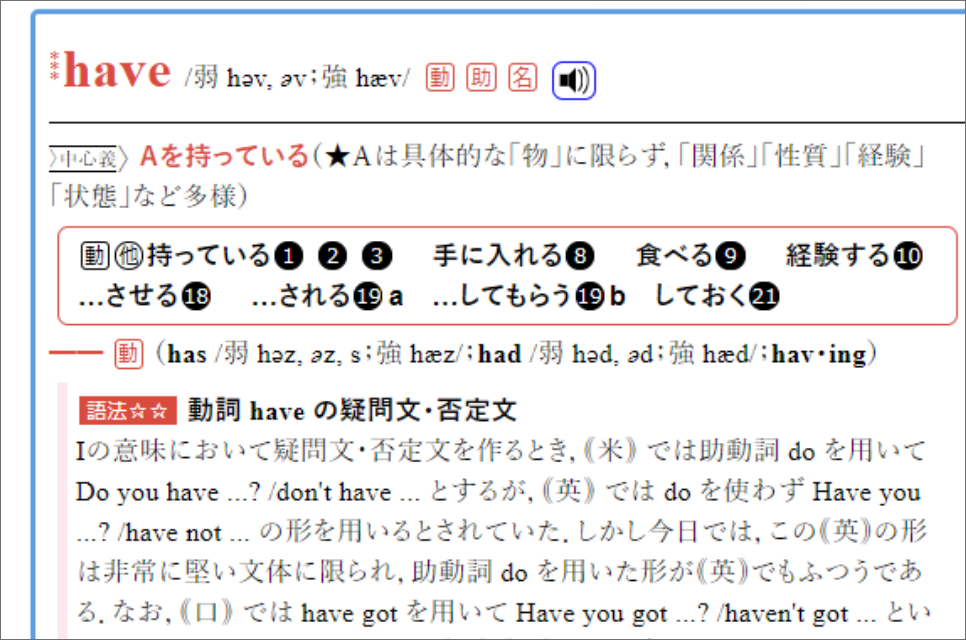Open sense number 2 in summary box
The width and height of the screenshot is (966, 640).
pyautogui.click(x=333, y=256)
